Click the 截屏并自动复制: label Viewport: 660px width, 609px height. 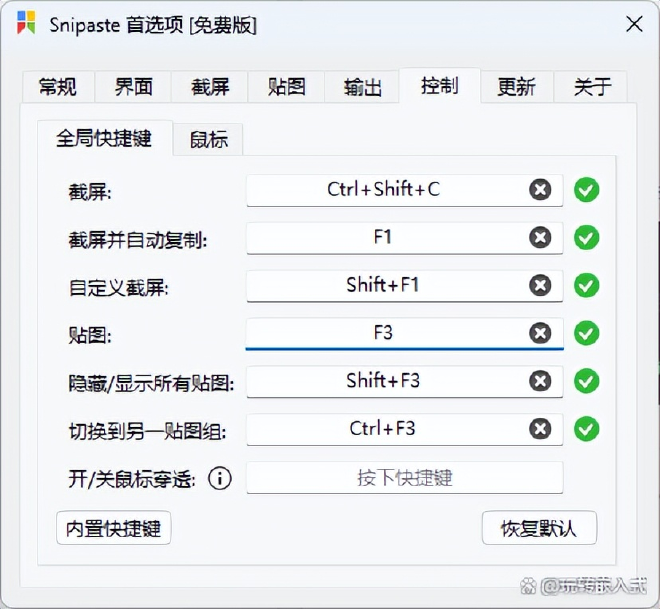pyautogui.click(x=138, y=240)
